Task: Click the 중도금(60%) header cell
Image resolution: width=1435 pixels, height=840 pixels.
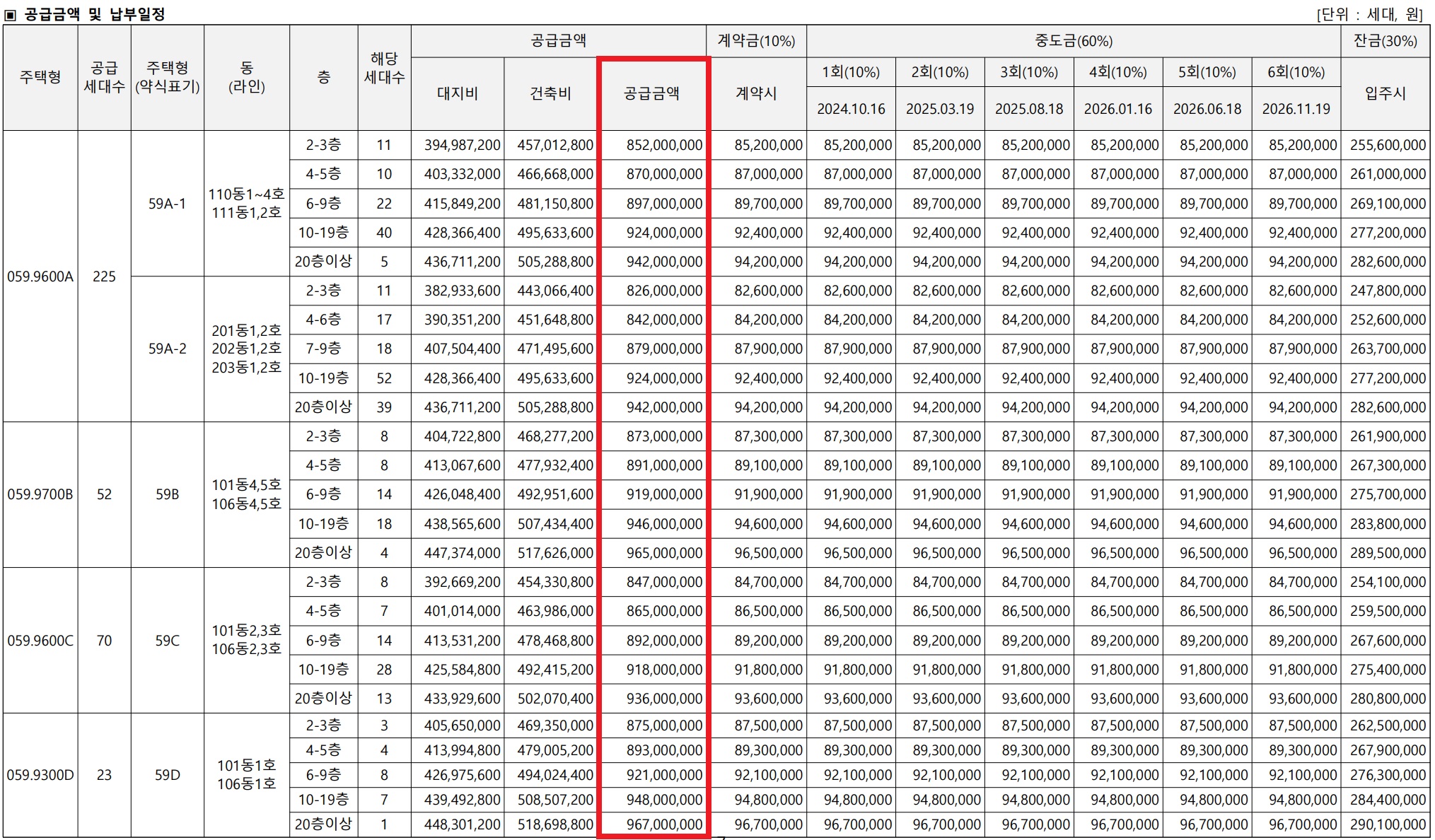Action: coord(1073,41)
